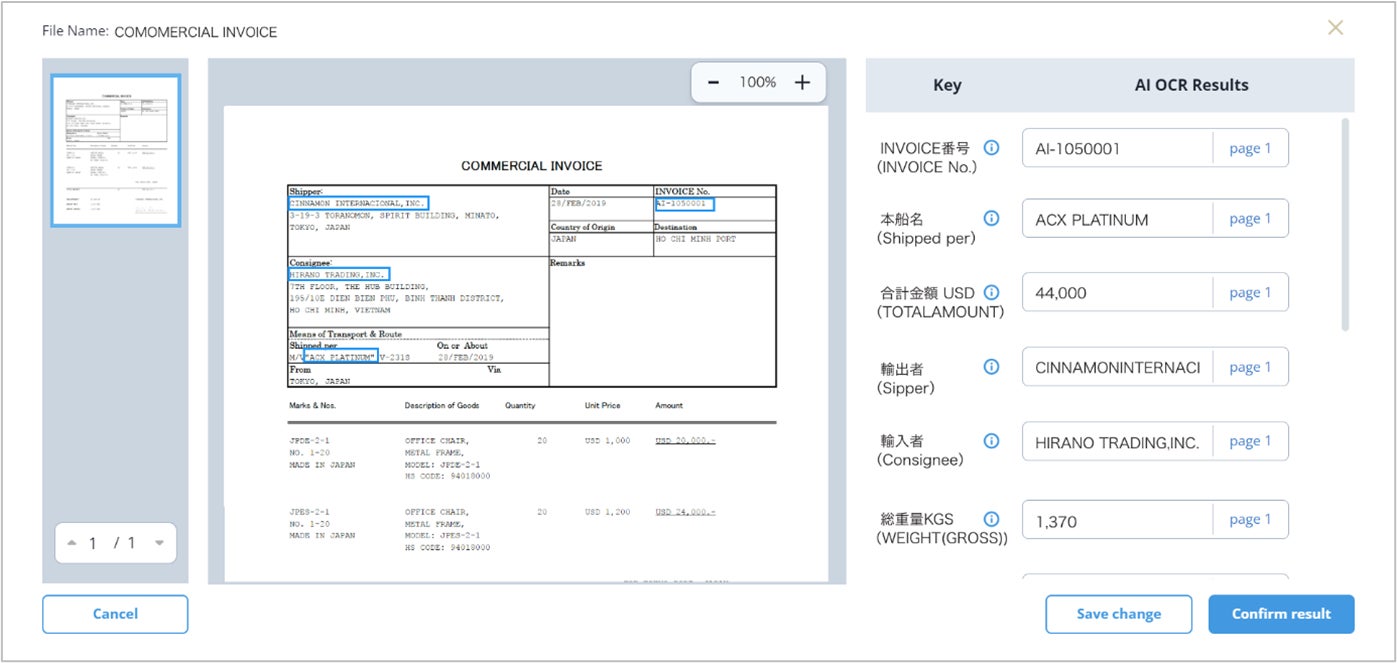Click Save change button
Viewport: 1397px width, 663px height.
[1119, 614]
